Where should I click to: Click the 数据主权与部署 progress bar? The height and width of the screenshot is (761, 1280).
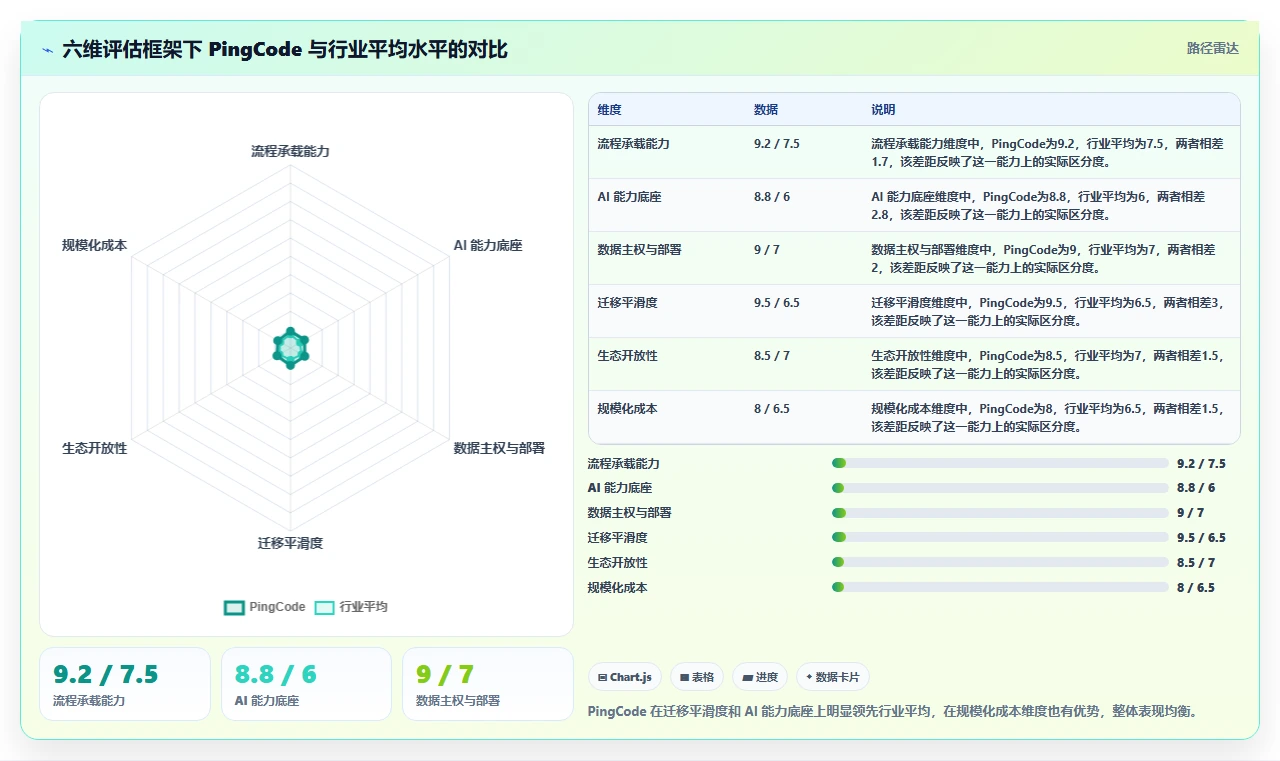click(1000, 513)
